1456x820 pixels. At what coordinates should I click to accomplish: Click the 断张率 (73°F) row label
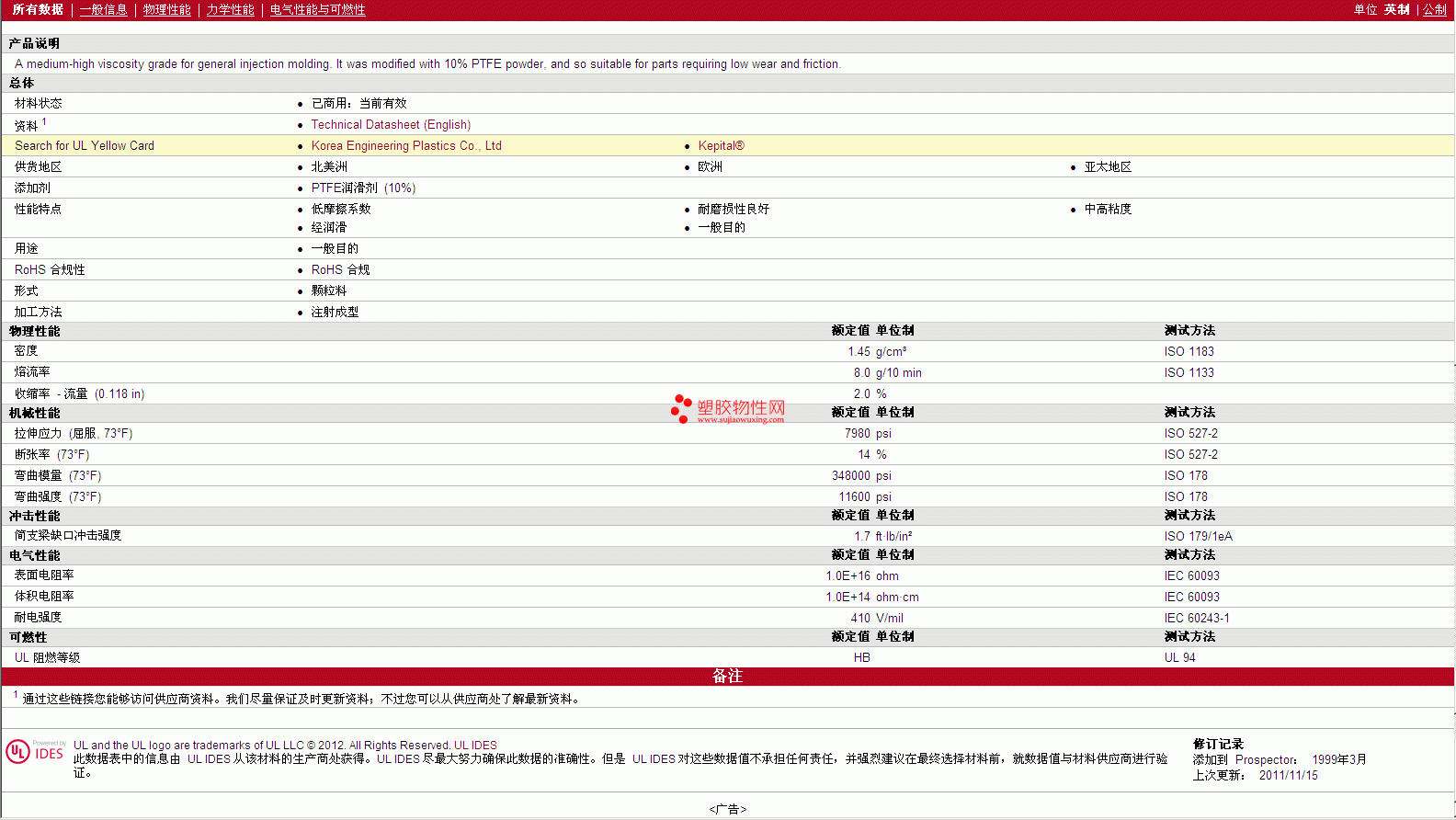coord(51,454)
